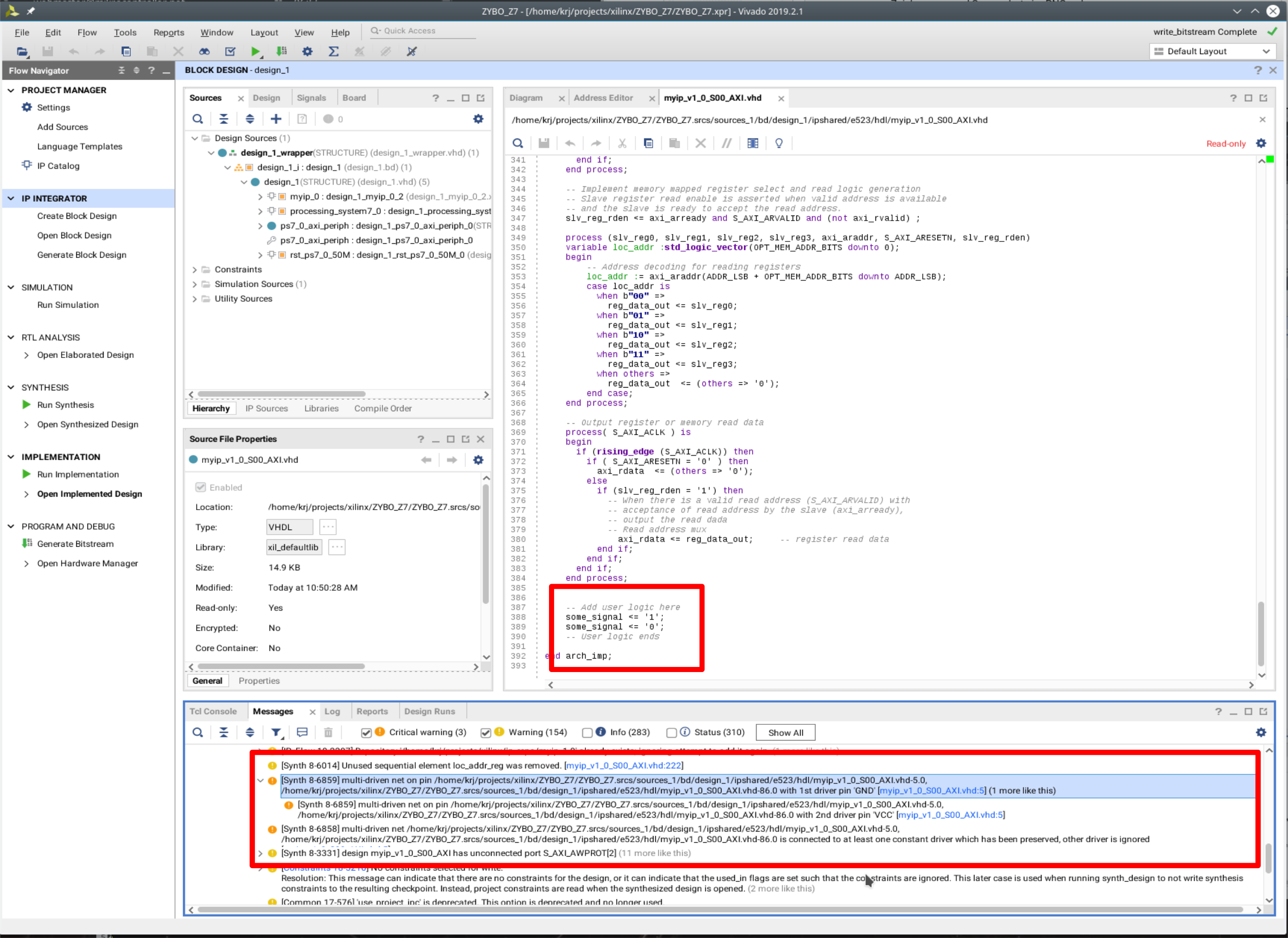This screenshot has width=1288, height=938.
Task: Open the main toolbar Settings gear icon
Action: [307, 52]
